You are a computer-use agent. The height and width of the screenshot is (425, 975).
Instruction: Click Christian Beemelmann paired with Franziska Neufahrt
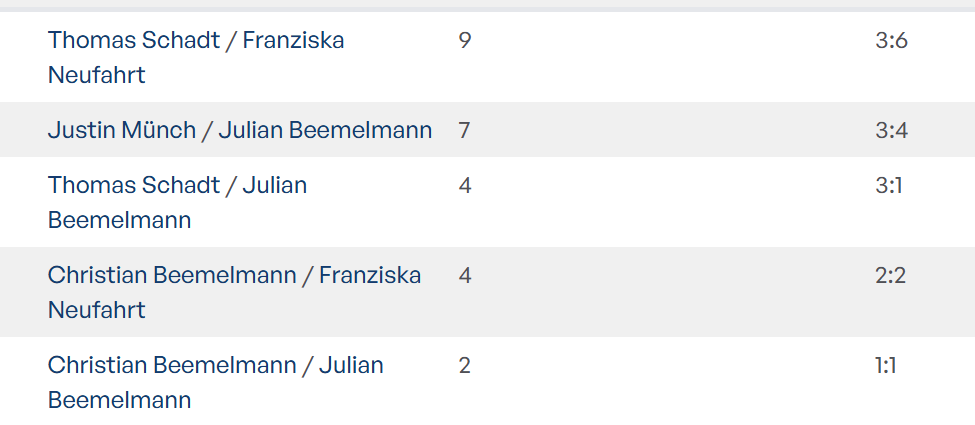pyautogui.click(x=172, y=275)
